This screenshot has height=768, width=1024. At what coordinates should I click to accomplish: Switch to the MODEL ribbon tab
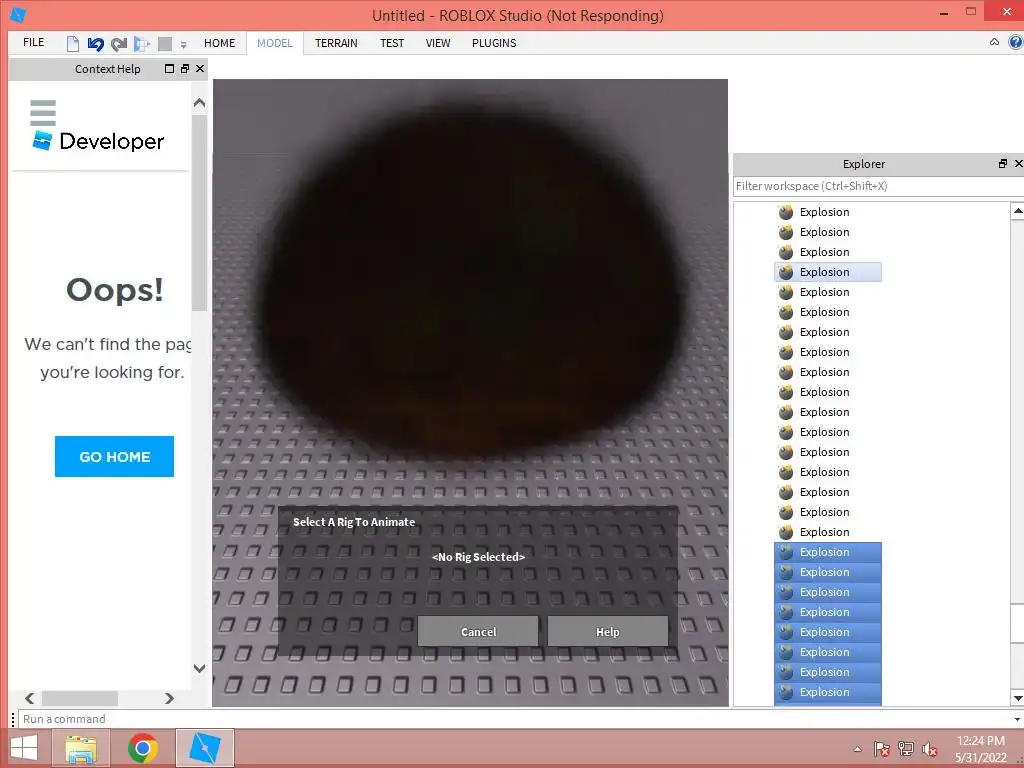click(274, 43)
